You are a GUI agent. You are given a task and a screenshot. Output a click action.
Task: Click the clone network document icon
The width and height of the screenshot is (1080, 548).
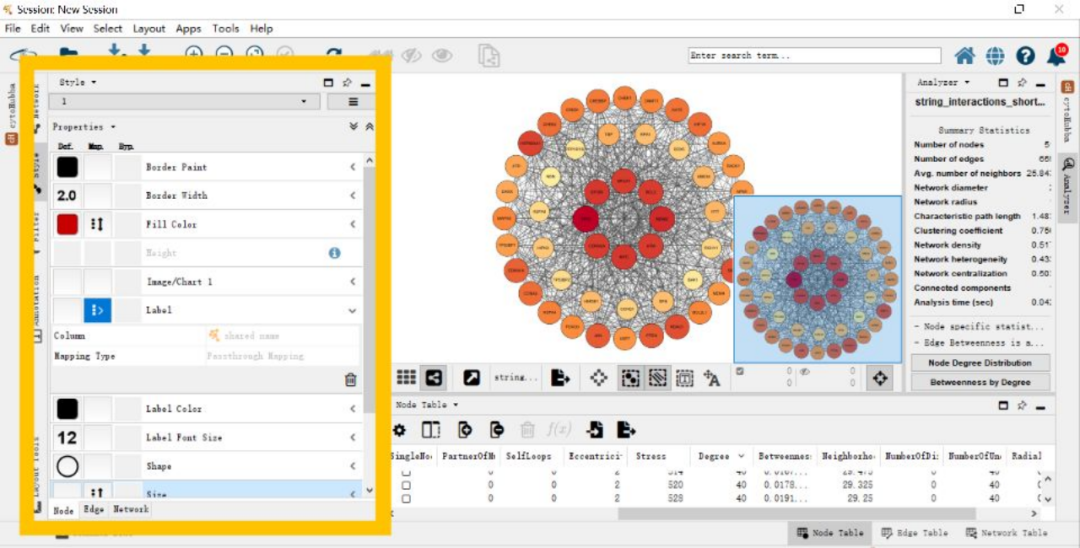(x=488, y=55)
